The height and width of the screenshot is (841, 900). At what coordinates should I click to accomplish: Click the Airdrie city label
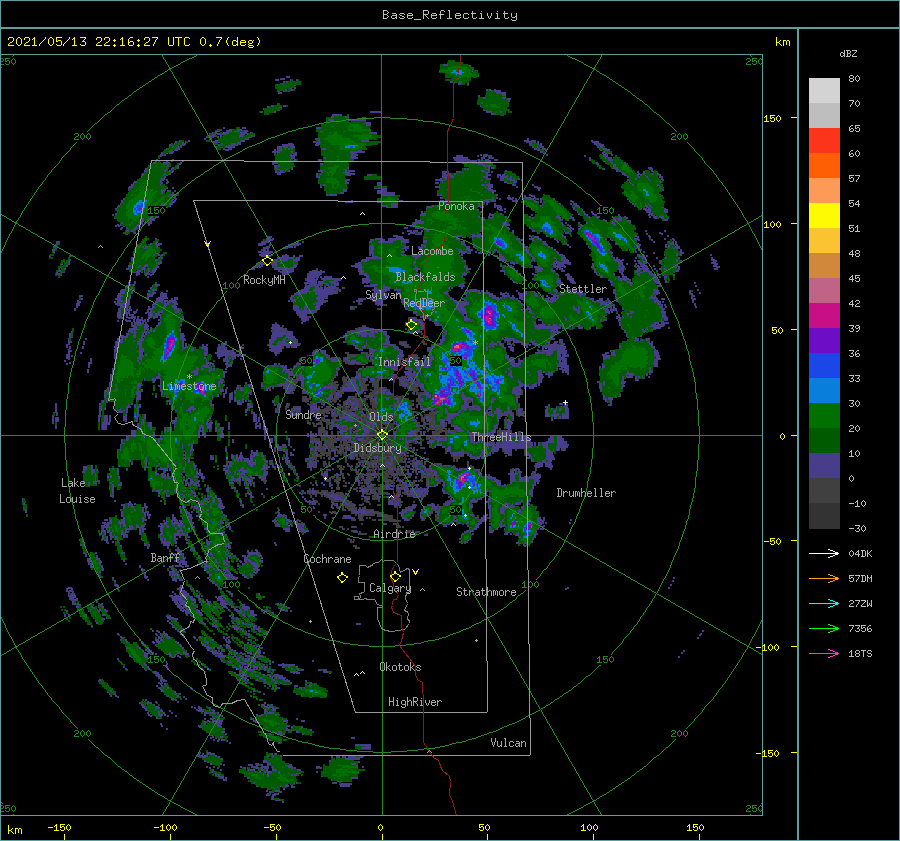[x=394, y=534]
